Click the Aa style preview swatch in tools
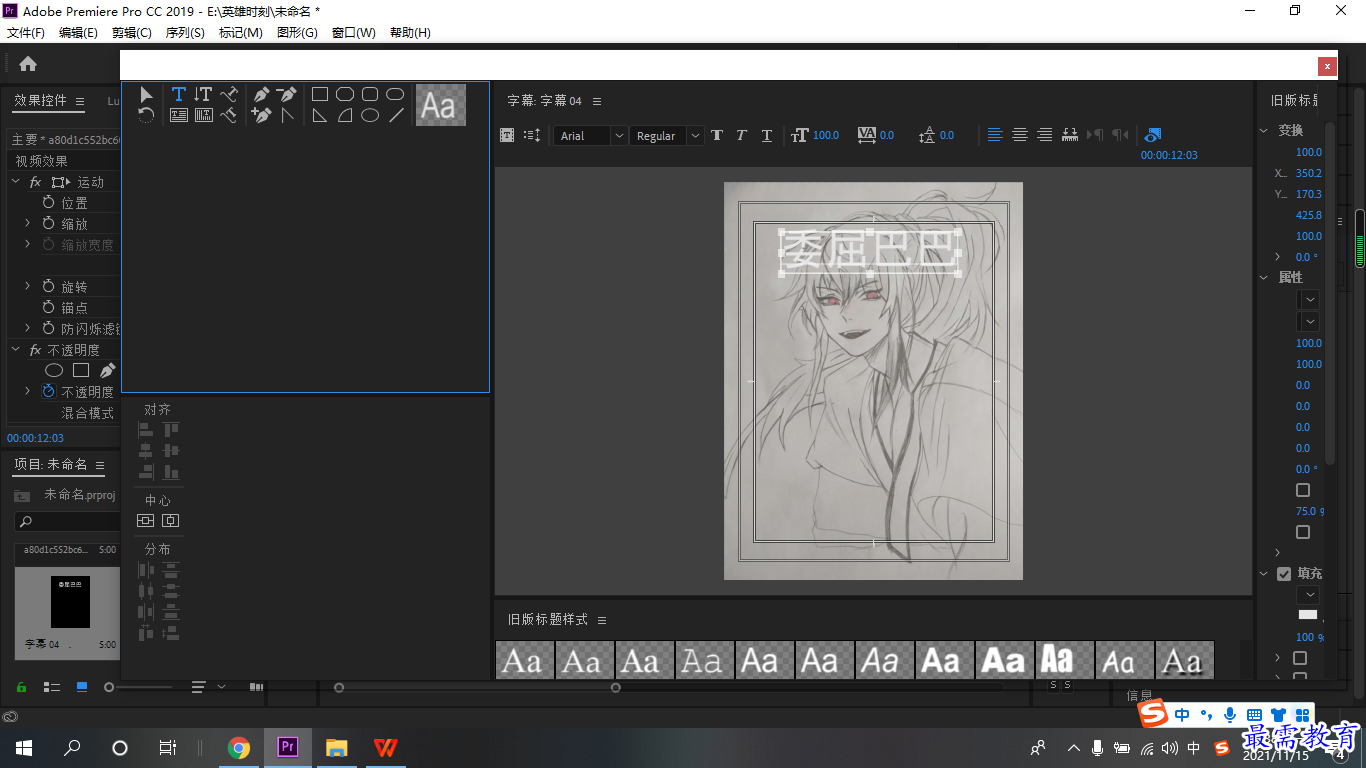The height and width of the screenshot is (768, 1366). [x=441, y=105]
